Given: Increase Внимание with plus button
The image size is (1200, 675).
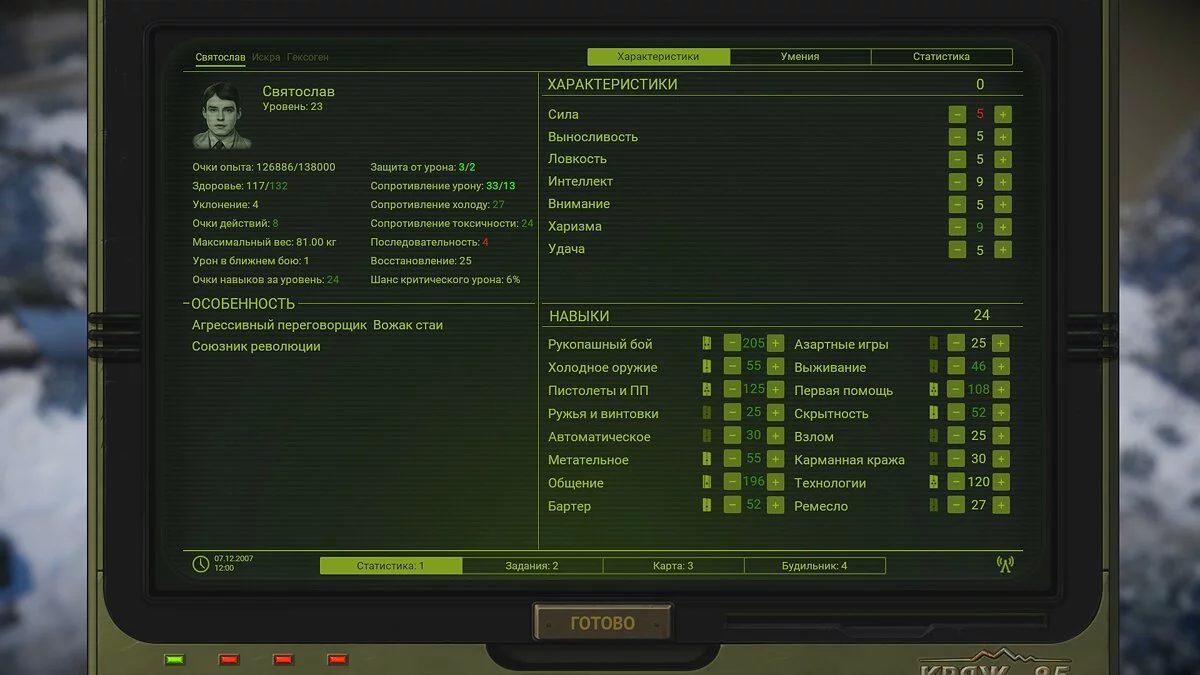Looking at the screenshot, I should coord(1003,204).
